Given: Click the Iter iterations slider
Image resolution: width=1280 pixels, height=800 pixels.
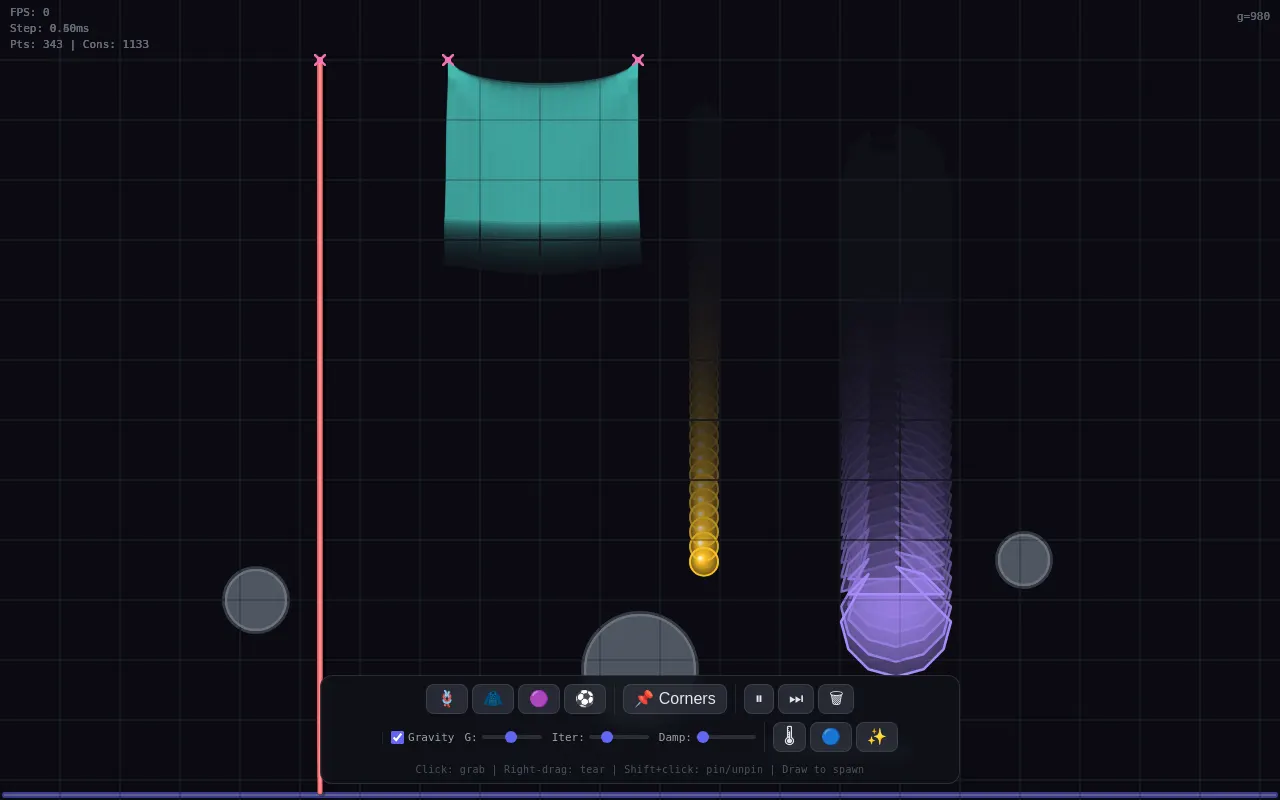Looking at the screenshot, I should coord(619,737).
